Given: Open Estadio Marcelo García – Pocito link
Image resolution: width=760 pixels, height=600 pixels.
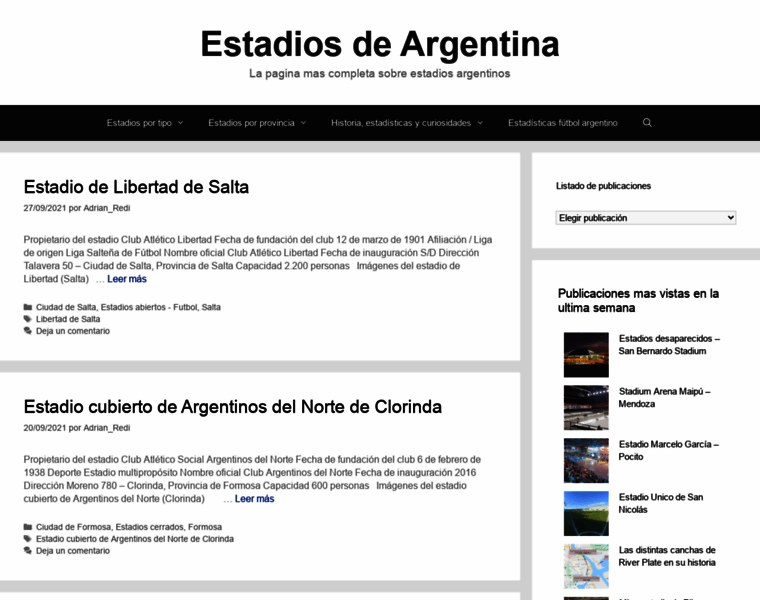Looking at the screenshot, I should coord(669,450).
